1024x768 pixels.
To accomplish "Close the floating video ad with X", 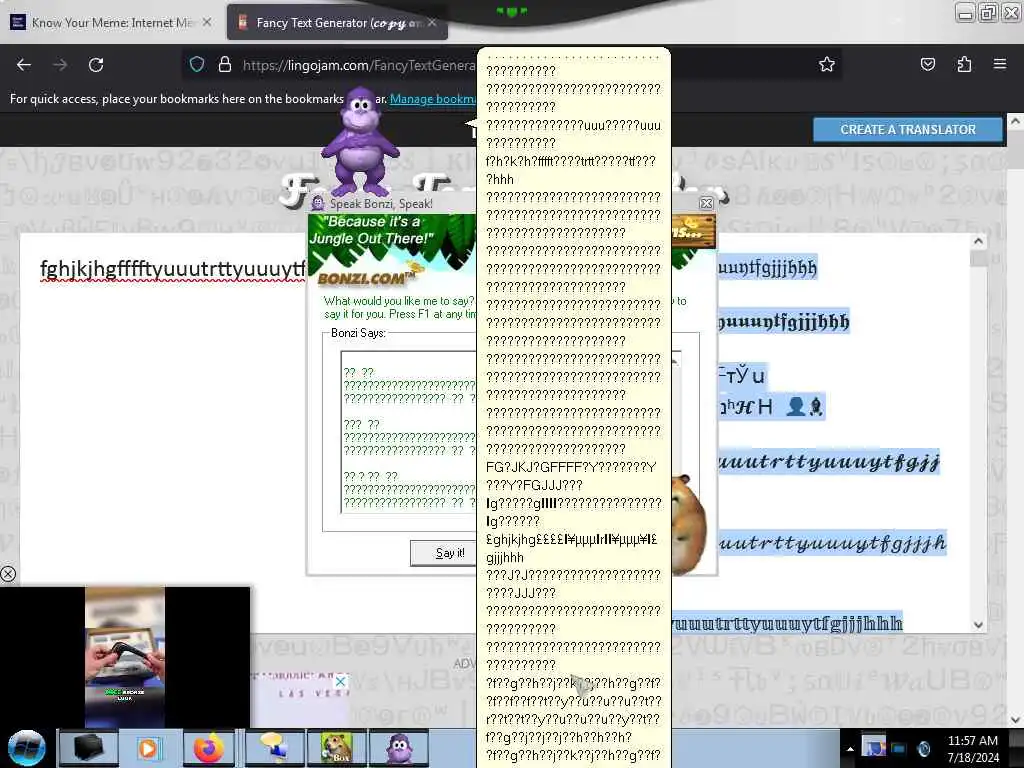I will click(x=8, y=574).
